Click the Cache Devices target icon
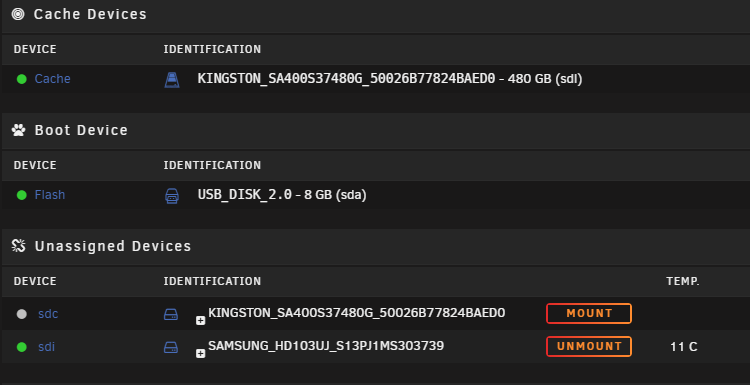Viewport: 750px width, 385px height. coord(18,14)
